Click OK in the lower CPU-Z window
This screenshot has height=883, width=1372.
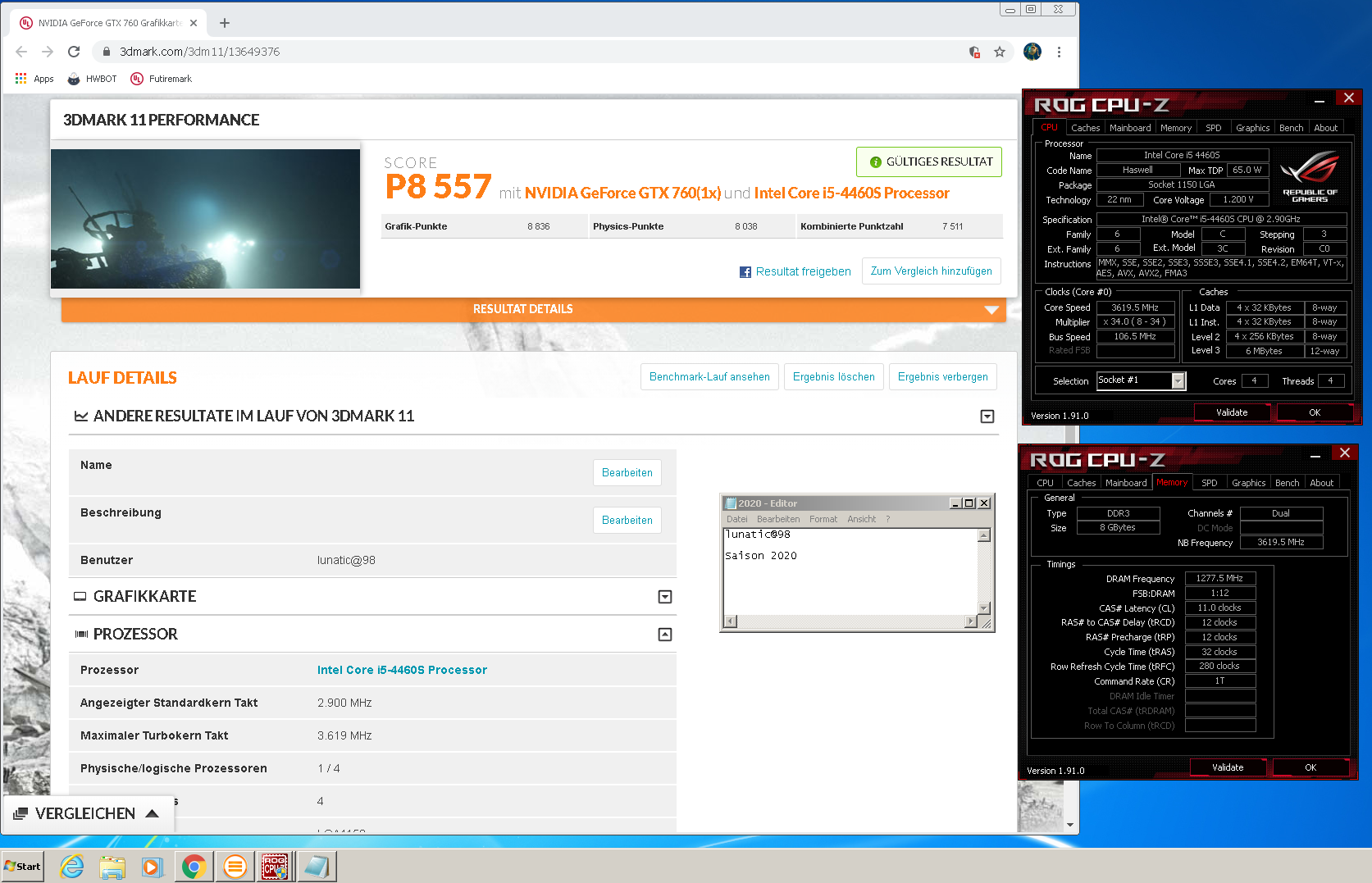coord(1310,767)
